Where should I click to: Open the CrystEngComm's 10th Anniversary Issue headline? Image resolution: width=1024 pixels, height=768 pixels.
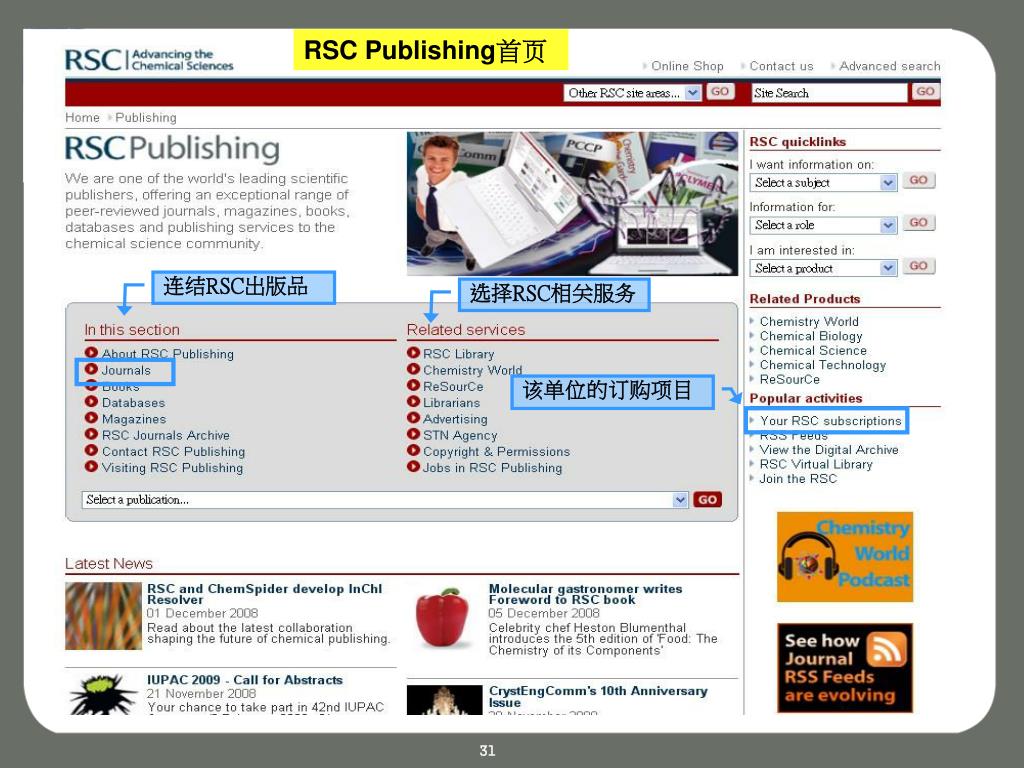pyautogui.click(x=598, y=696)
